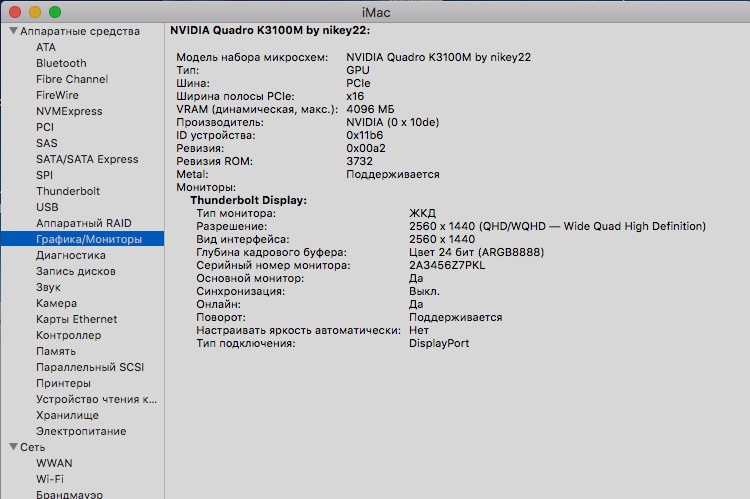Click ROM revision value 3732

[x=359, y=161]
